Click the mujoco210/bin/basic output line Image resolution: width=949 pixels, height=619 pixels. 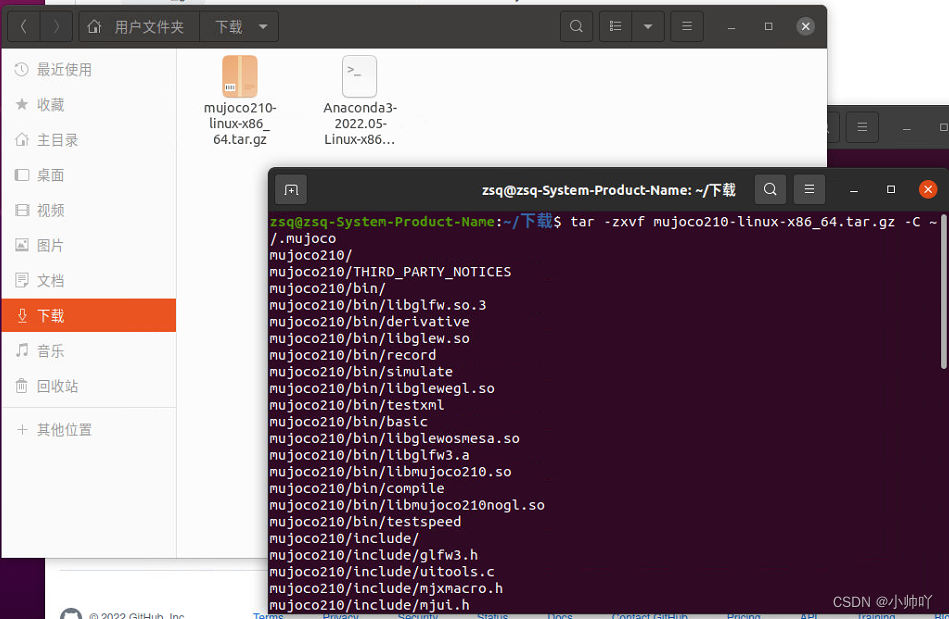[x=349, y=422]
